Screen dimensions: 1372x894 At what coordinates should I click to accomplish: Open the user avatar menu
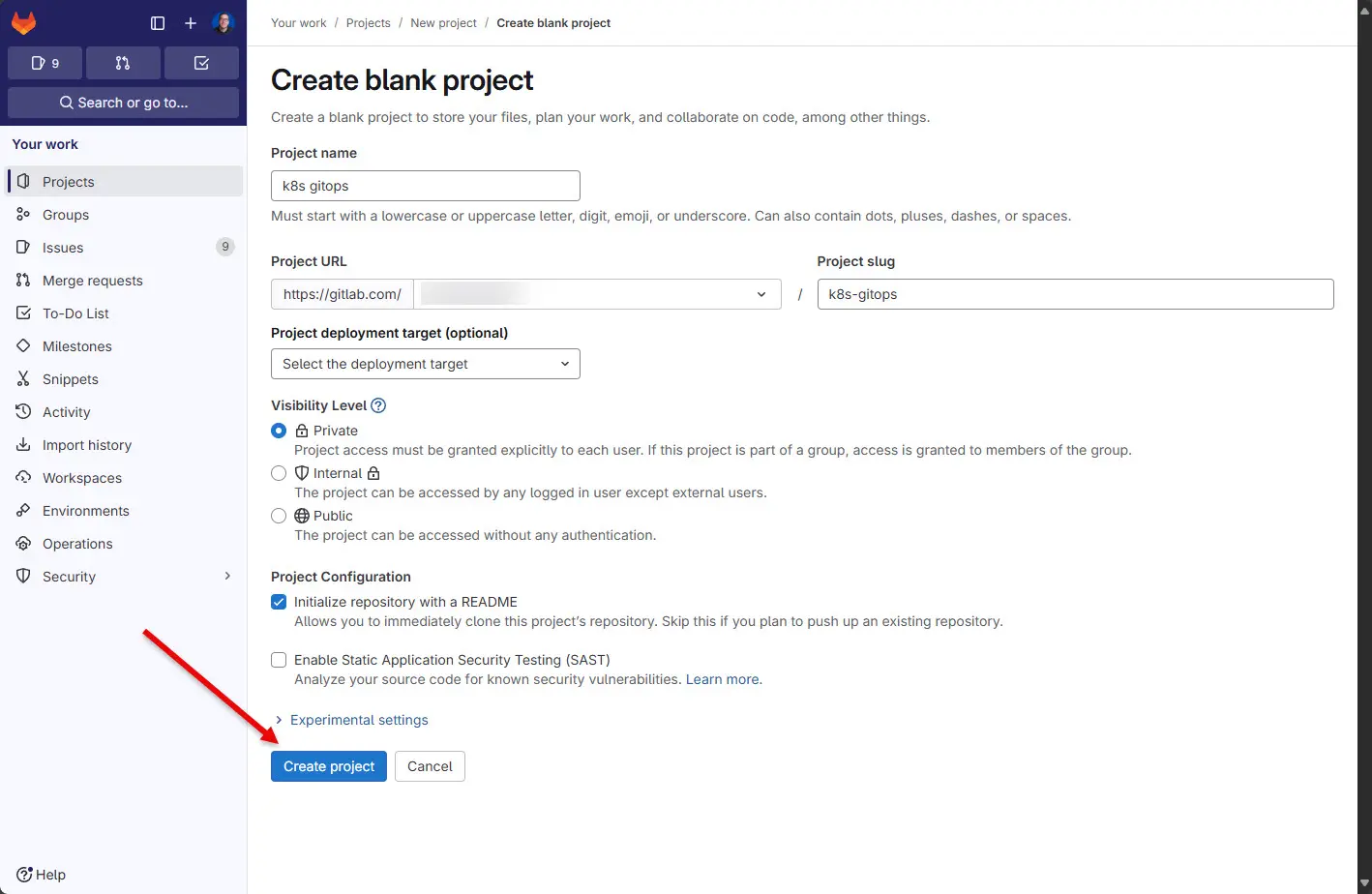coord(224,23)
